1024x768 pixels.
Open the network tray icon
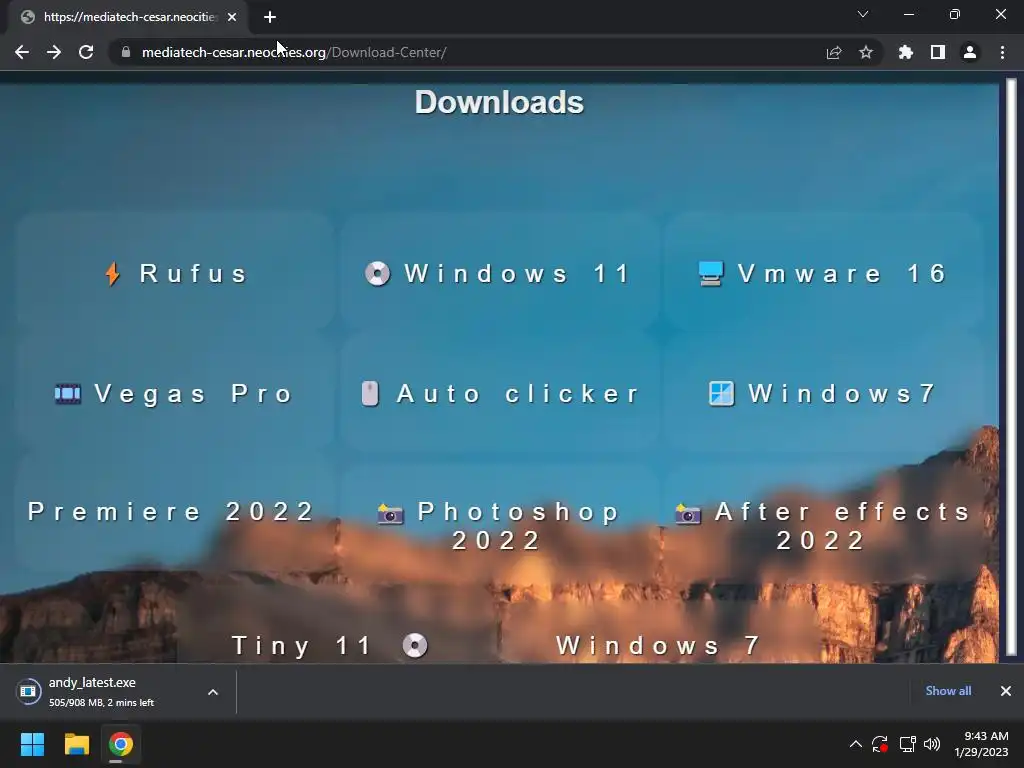tap(908, 744)
